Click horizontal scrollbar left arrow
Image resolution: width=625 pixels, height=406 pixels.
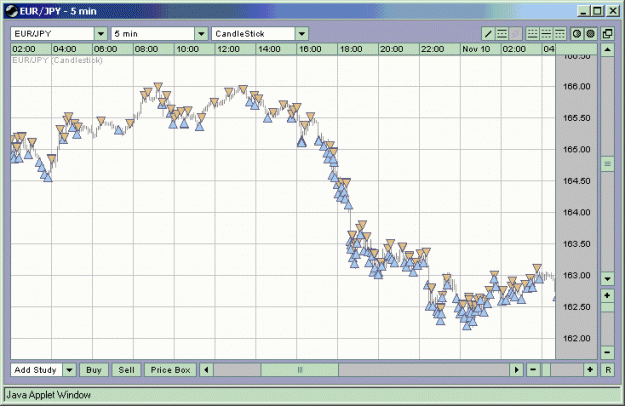point(206,370)
